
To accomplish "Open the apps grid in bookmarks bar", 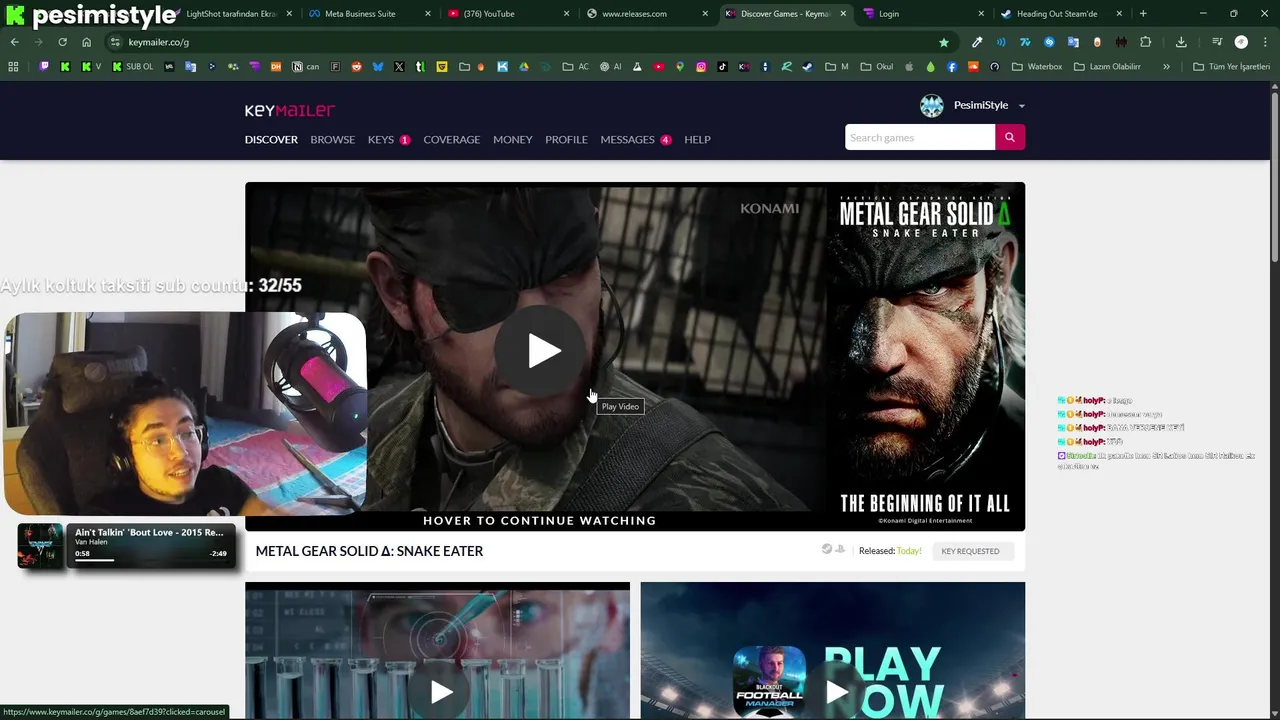I will [13, 67].
